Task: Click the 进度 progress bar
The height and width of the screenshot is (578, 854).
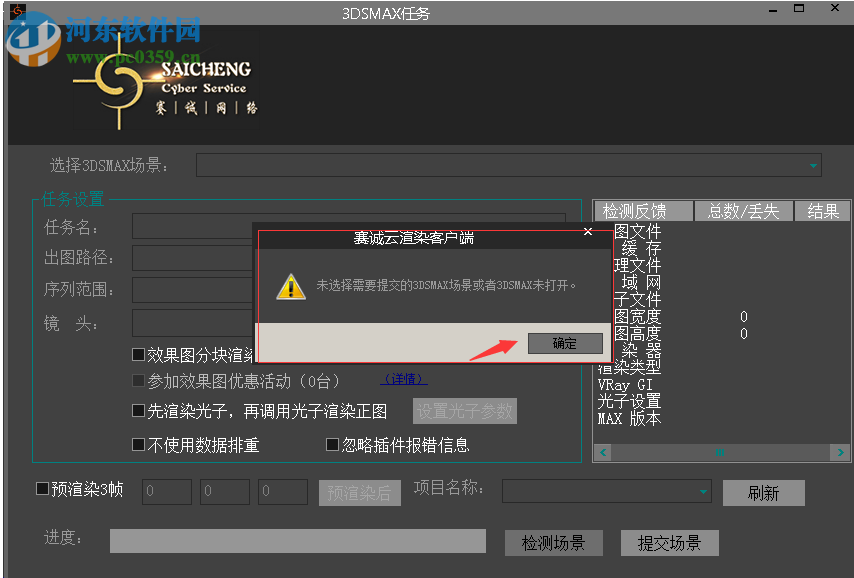Action: tap(297, 540)
